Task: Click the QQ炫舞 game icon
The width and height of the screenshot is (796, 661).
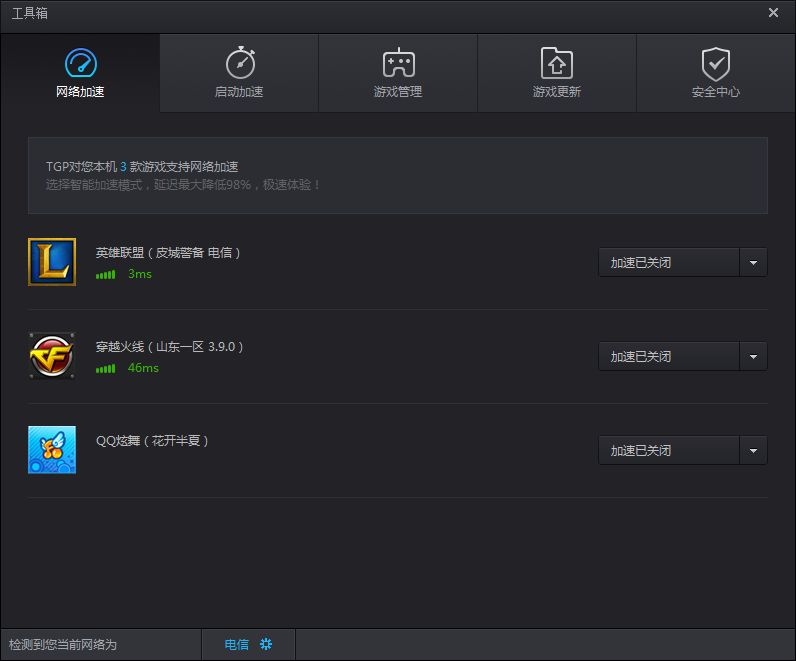Action: [52, 450]
